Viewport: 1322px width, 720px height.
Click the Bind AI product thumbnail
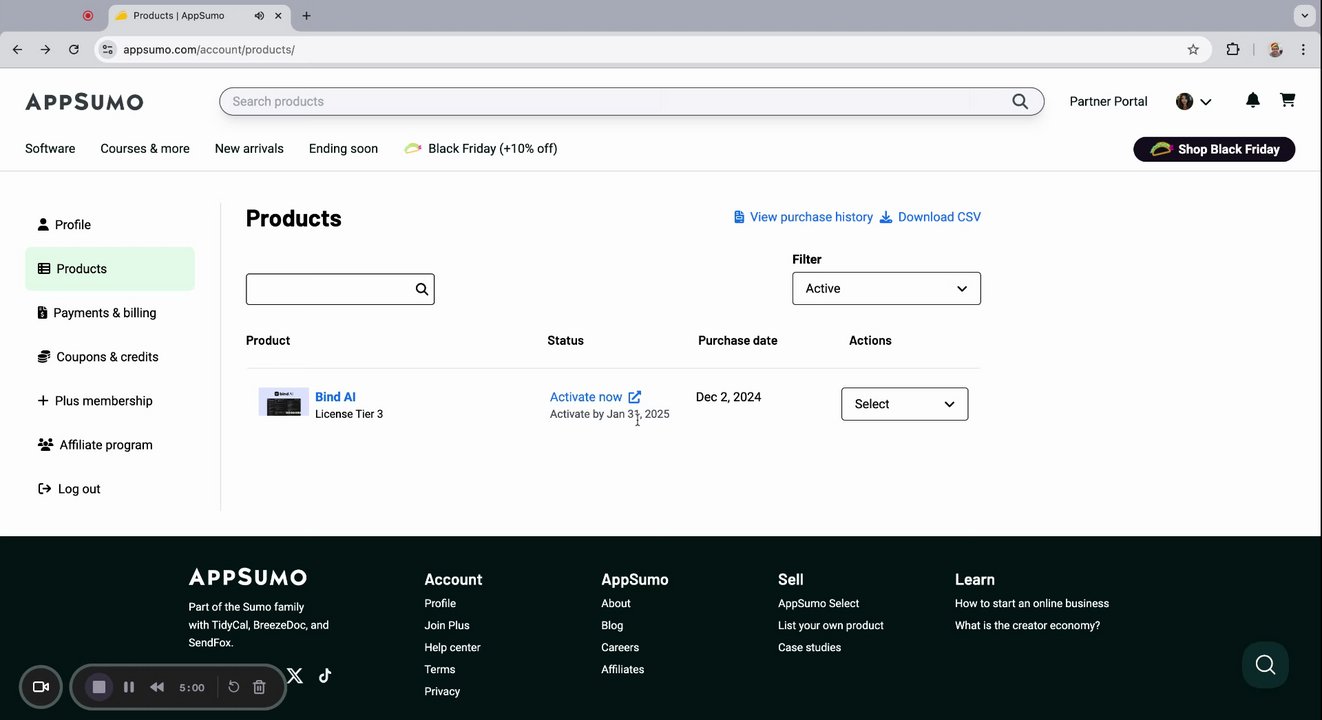click(283, 402)
